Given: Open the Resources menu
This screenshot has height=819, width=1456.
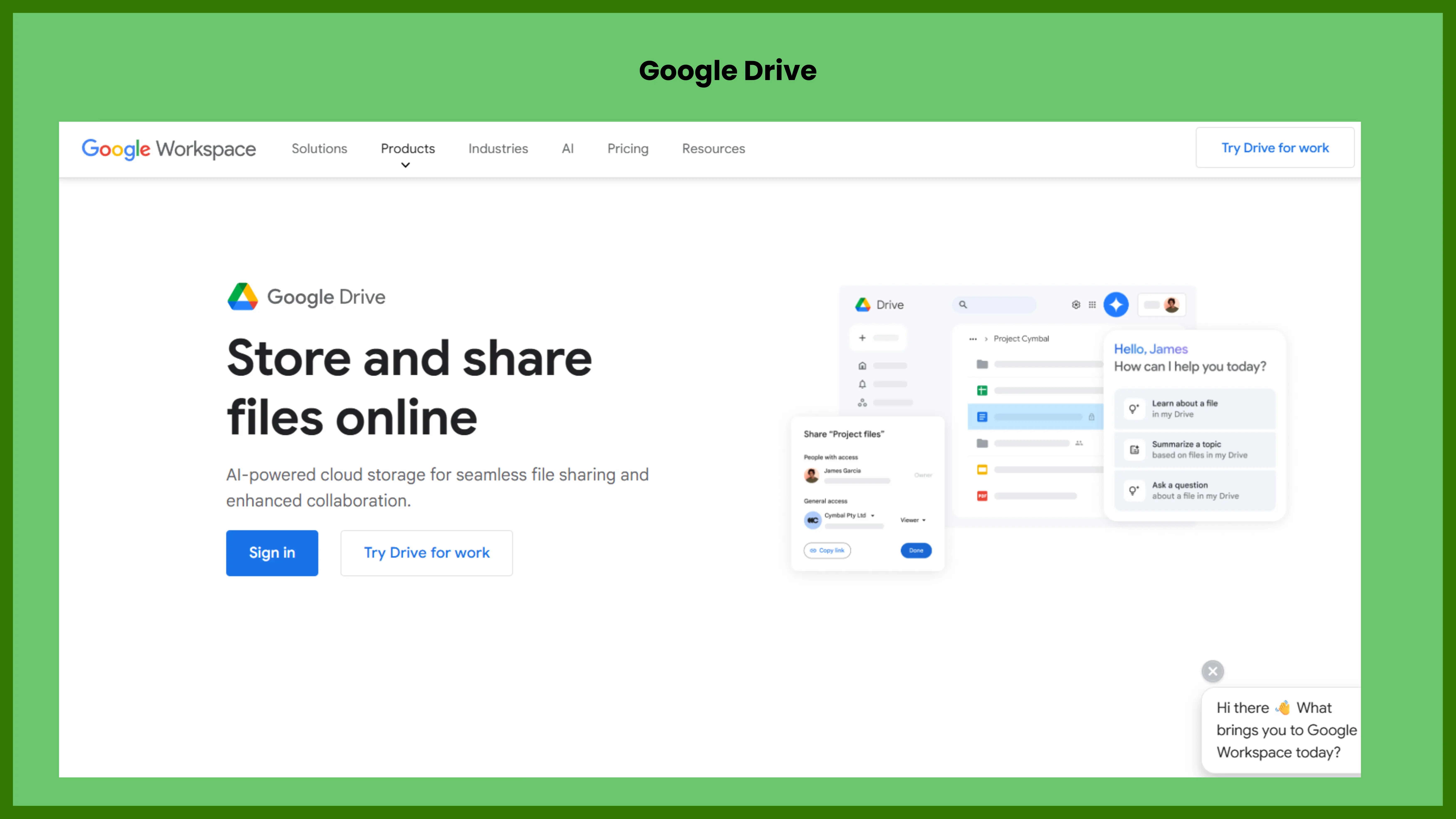Looking at the screenshot, I should click(x=713, y=149).
